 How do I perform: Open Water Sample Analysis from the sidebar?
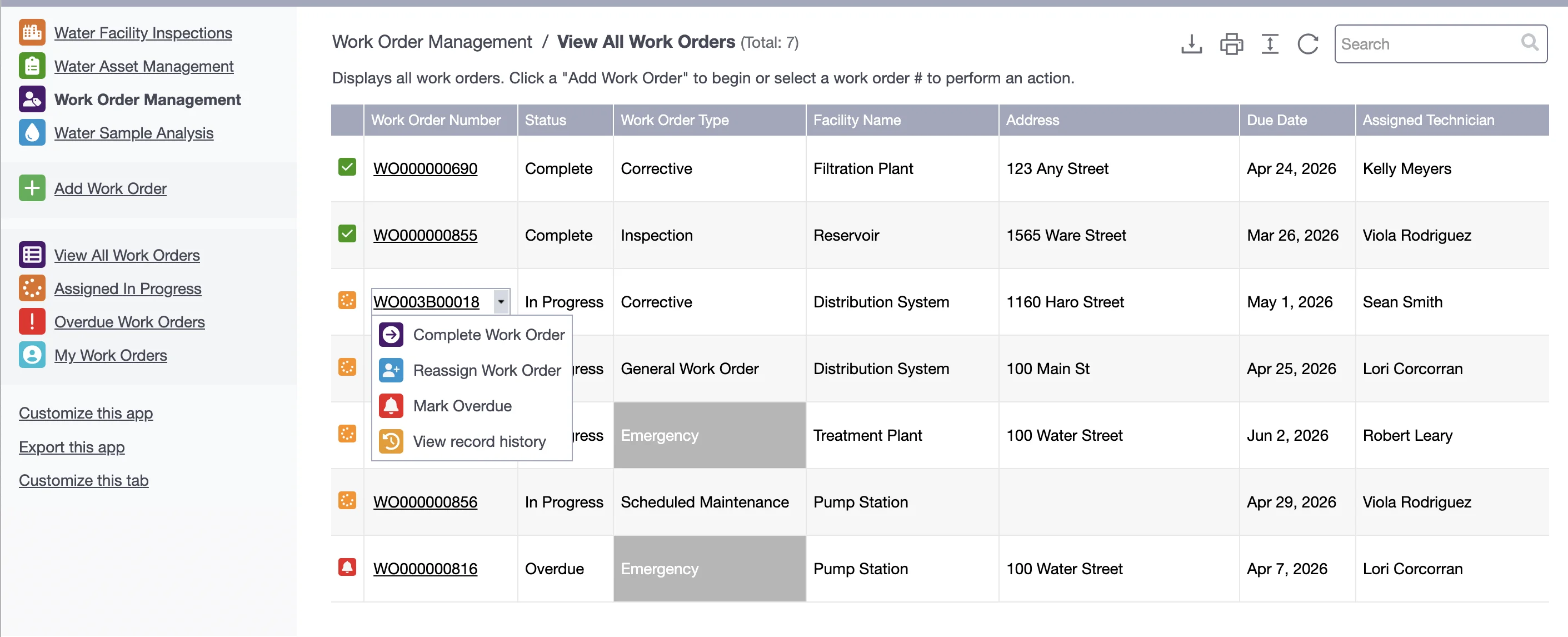(x=133, y=132)
